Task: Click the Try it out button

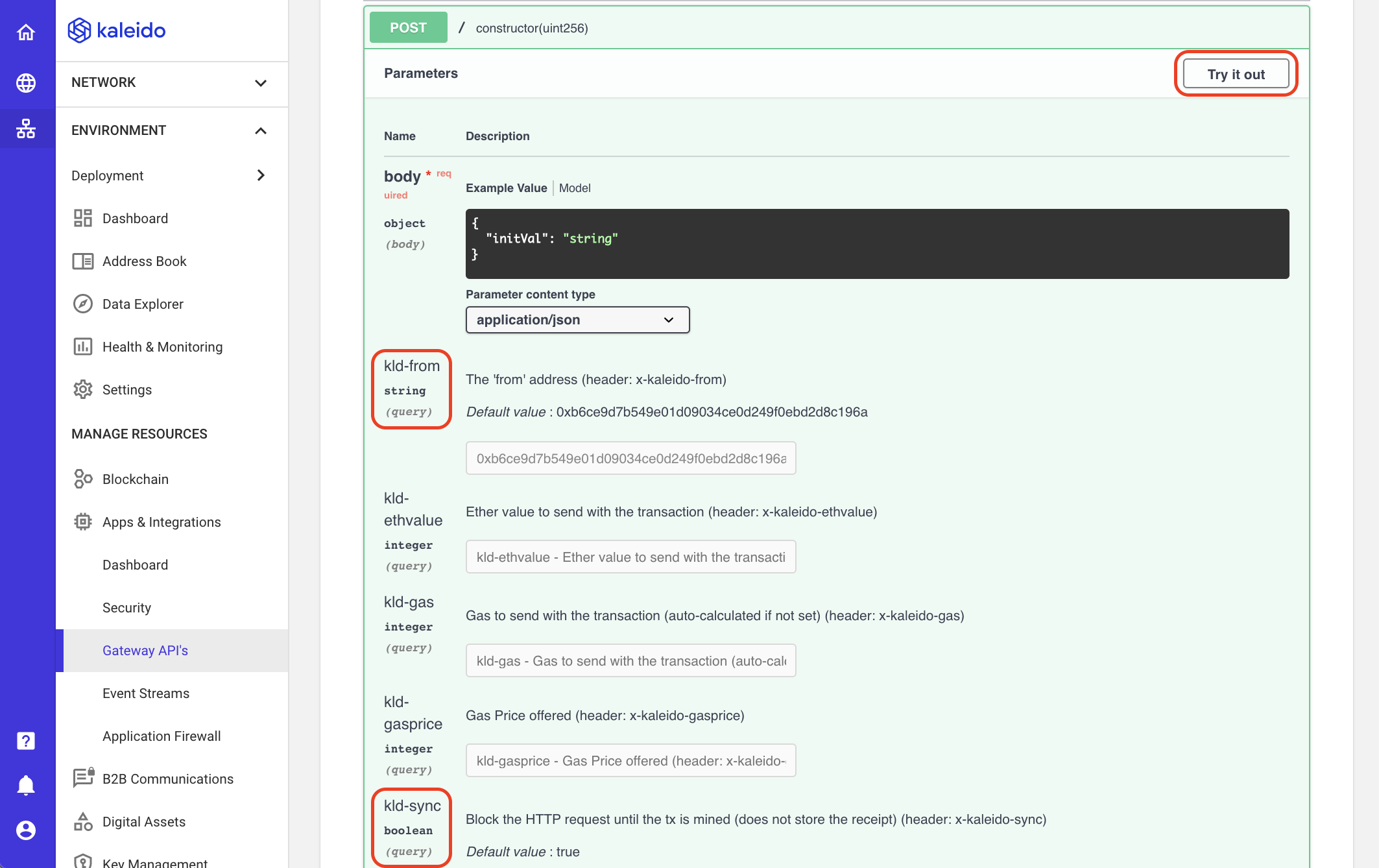Action: (1236, 74)
